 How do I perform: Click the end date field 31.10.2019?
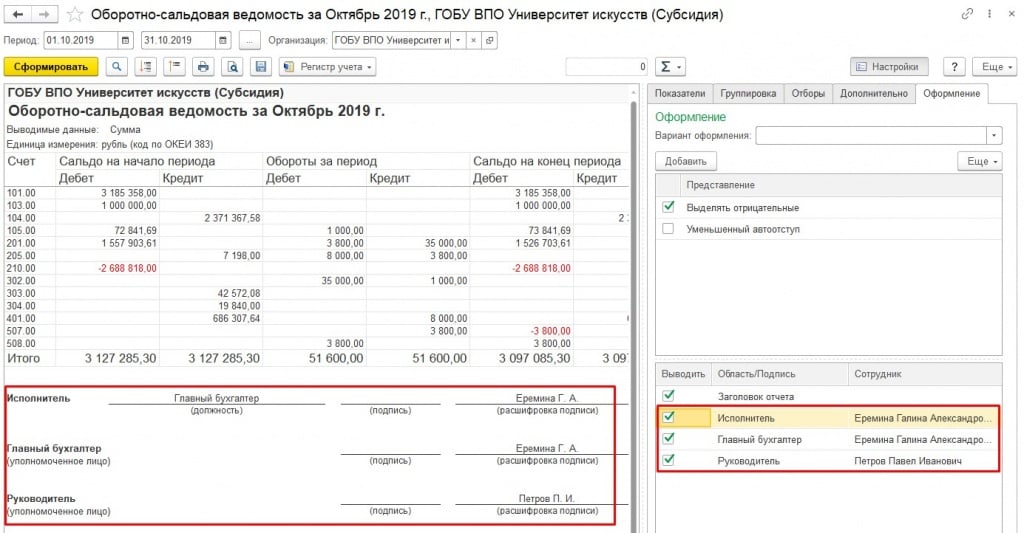177,40
